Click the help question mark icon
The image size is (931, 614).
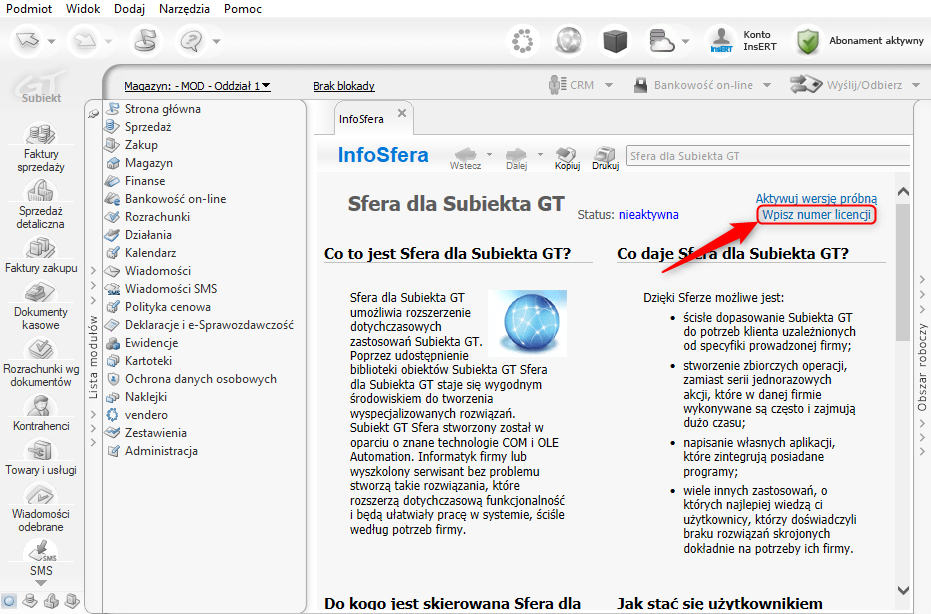coord(191,41)
